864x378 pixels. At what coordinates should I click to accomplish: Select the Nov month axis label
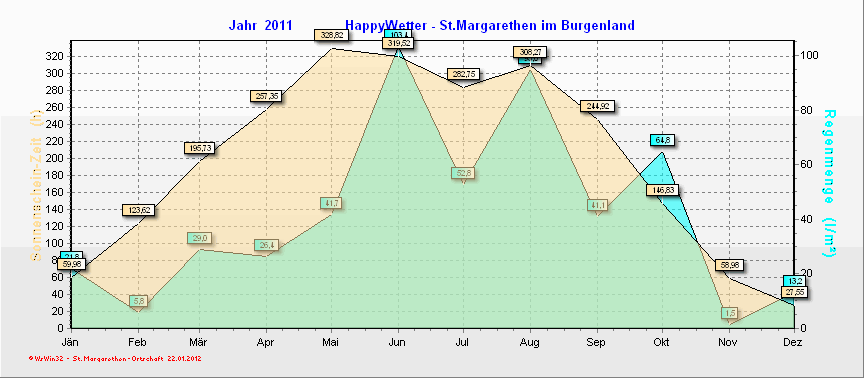(728, 343)
